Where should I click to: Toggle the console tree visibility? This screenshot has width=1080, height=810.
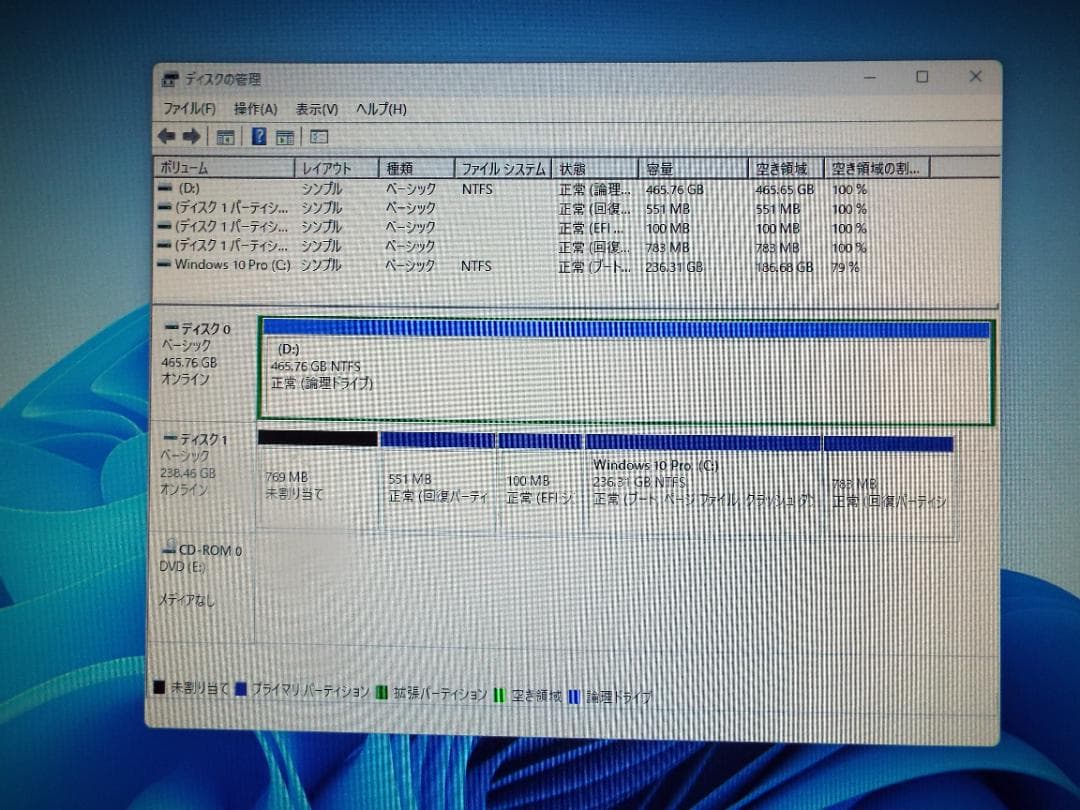[x=226, y=137]
